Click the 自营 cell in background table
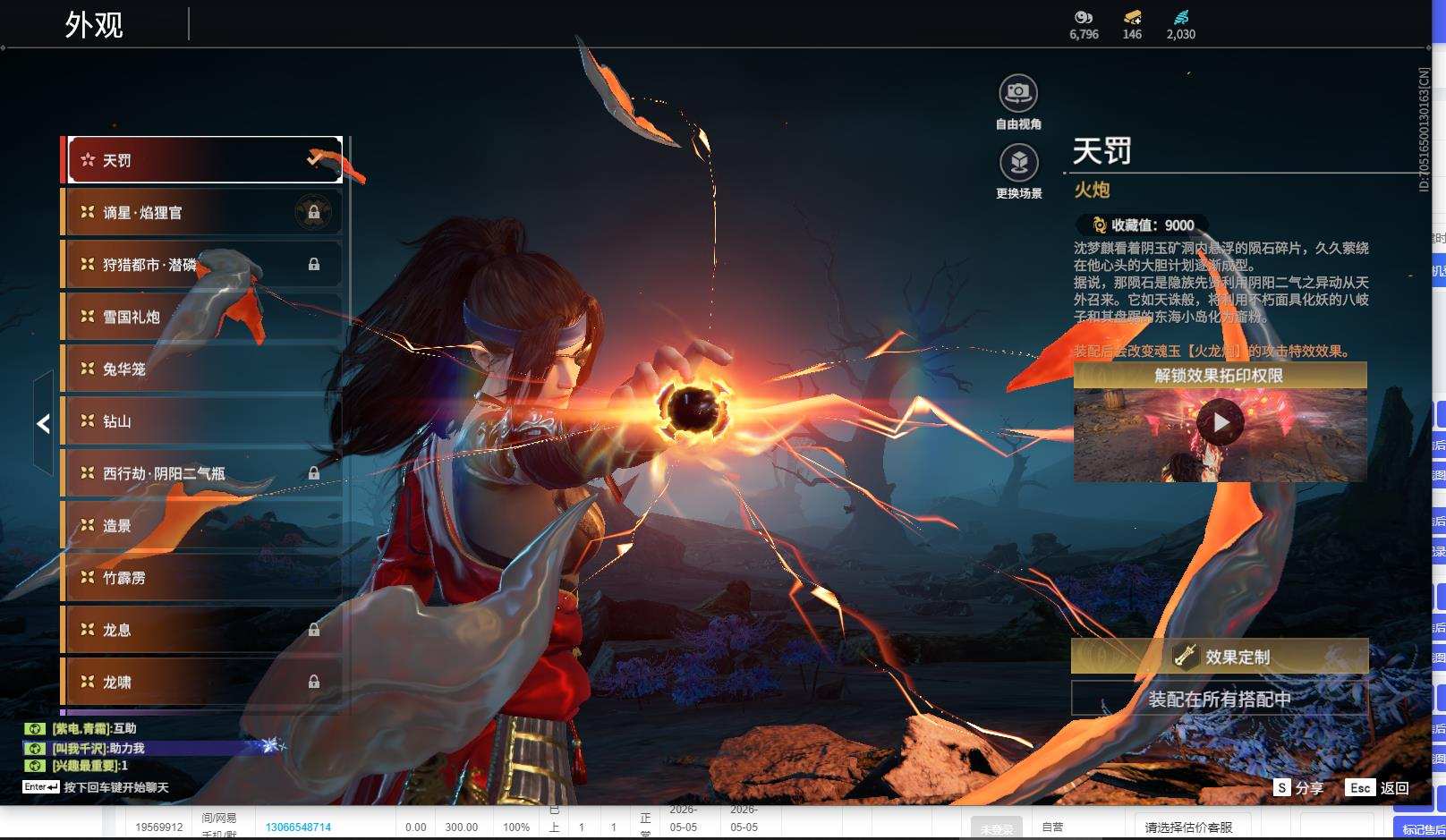 coord(1052,827)
